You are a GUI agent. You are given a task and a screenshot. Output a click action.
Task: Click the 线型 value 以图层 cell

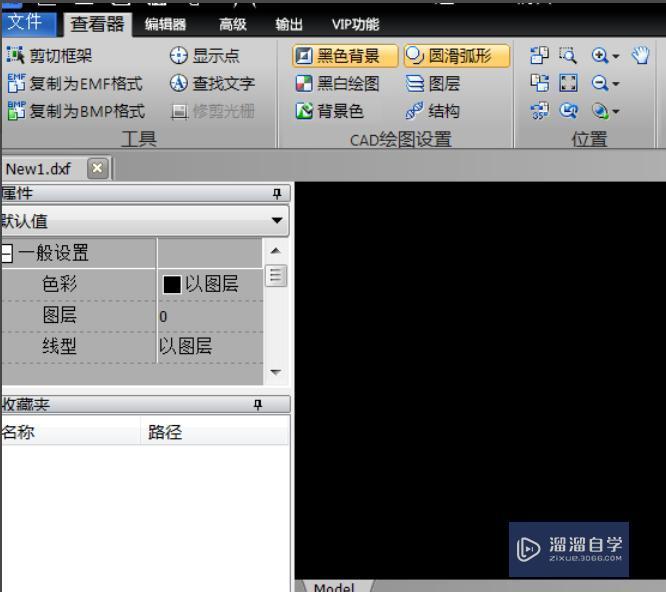[210, 347]
